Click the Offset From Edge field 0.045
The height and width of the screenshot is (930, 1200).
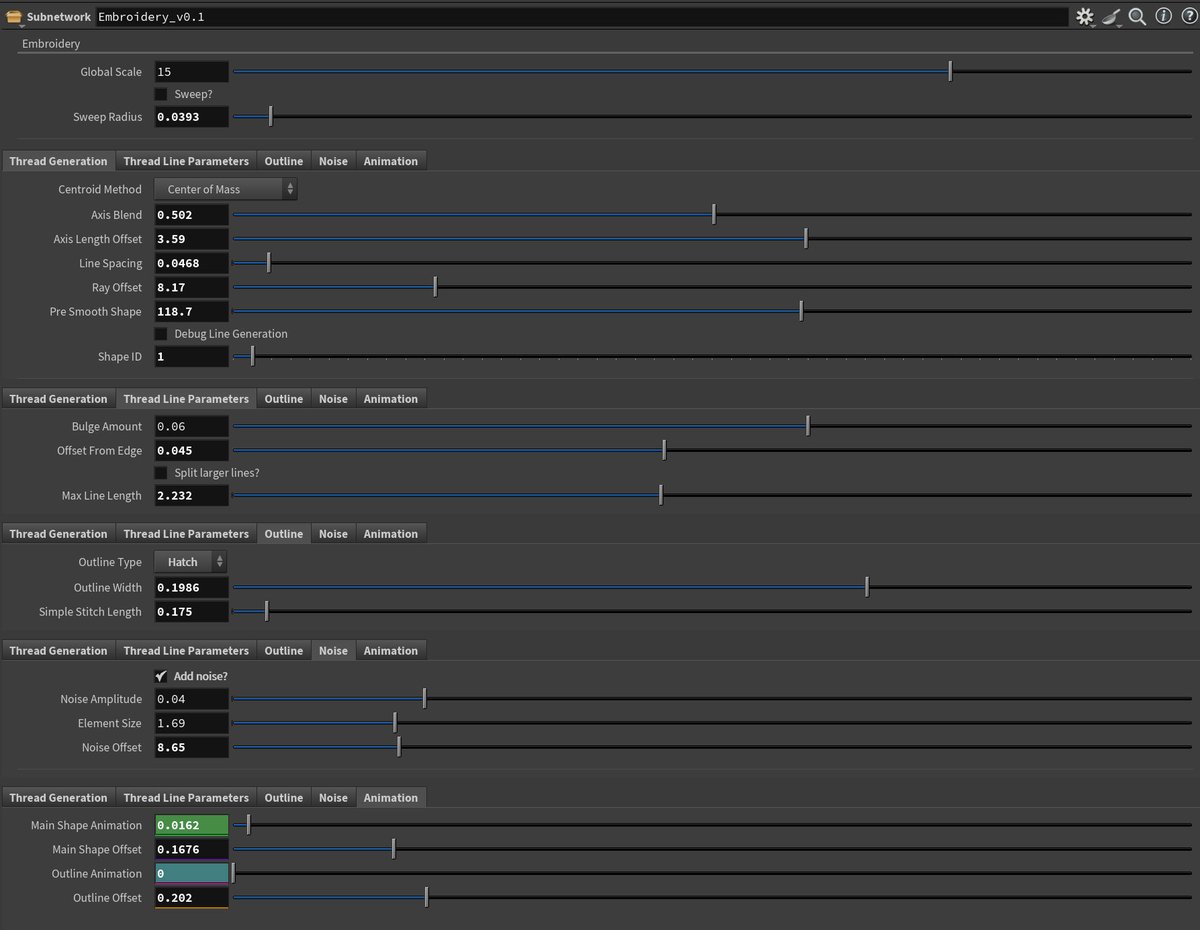pyautogui.click(x=191, y=451)
